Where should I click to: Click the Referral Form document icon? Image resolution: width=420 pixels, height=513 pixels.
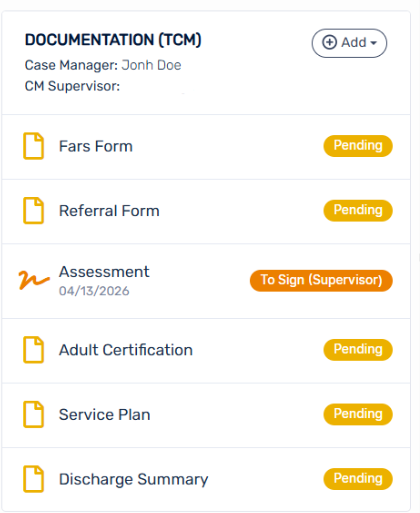point(33,211)
